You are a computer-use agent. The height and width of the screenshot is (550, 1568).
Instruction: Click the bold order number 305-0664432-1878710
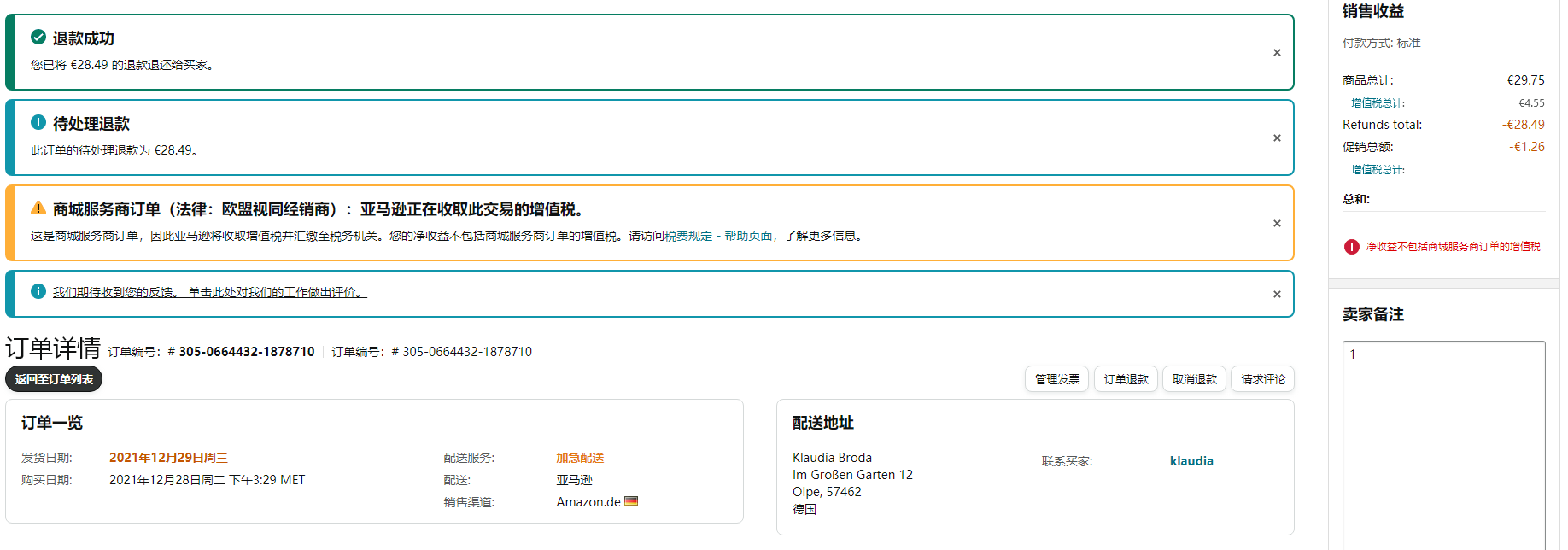247,352
